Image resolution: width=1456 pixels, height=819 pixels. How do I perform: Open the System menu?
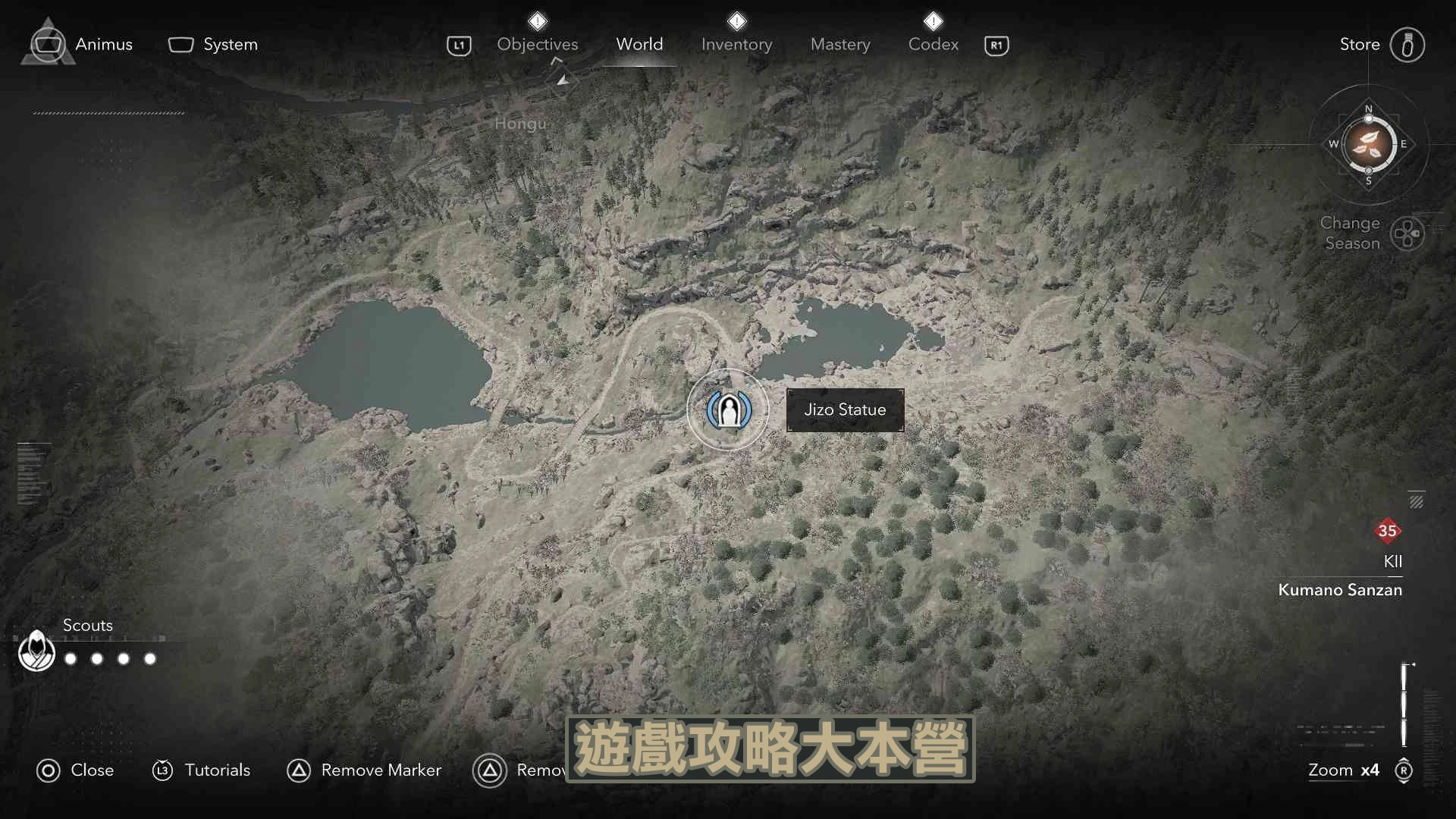coord(213,45)
